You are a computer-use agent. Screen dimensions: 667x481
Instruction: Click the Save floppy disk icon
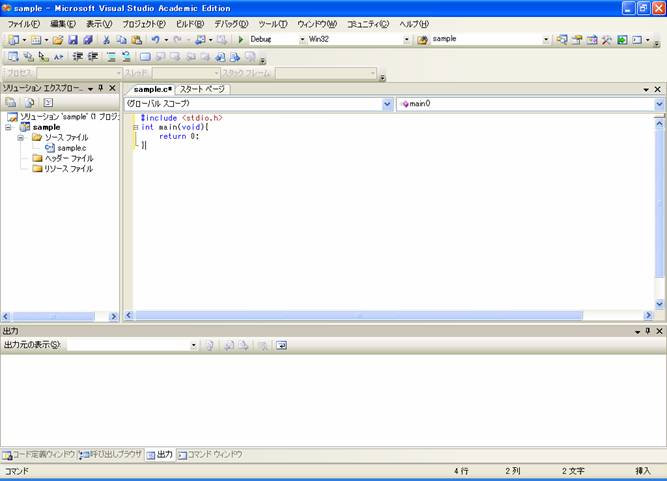73,40
